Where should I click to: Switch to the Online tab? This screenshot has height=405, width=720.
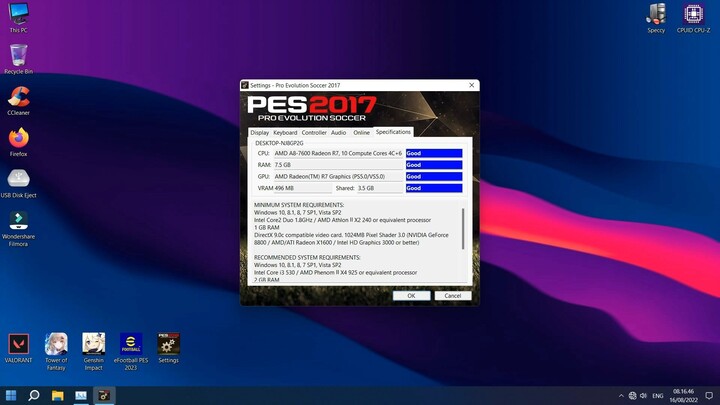361,132
